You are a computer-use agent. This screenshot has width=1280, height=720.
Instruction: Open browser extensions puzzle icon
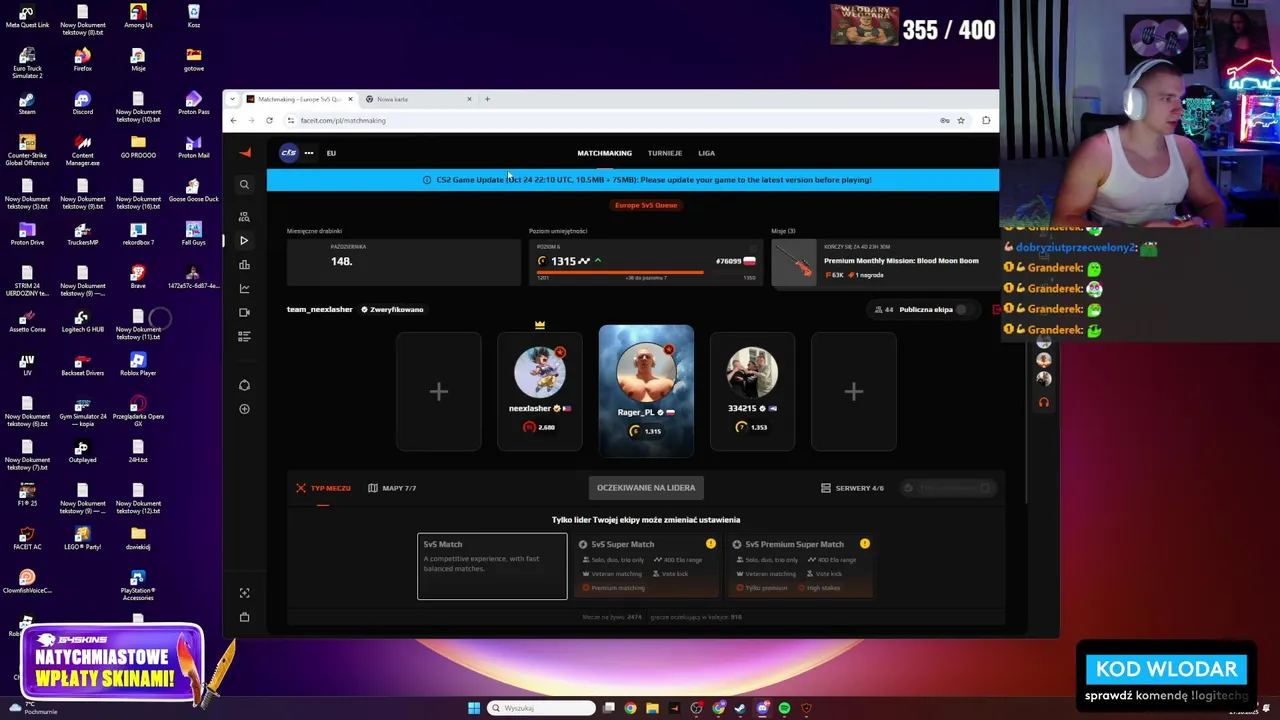click(986, 120)
